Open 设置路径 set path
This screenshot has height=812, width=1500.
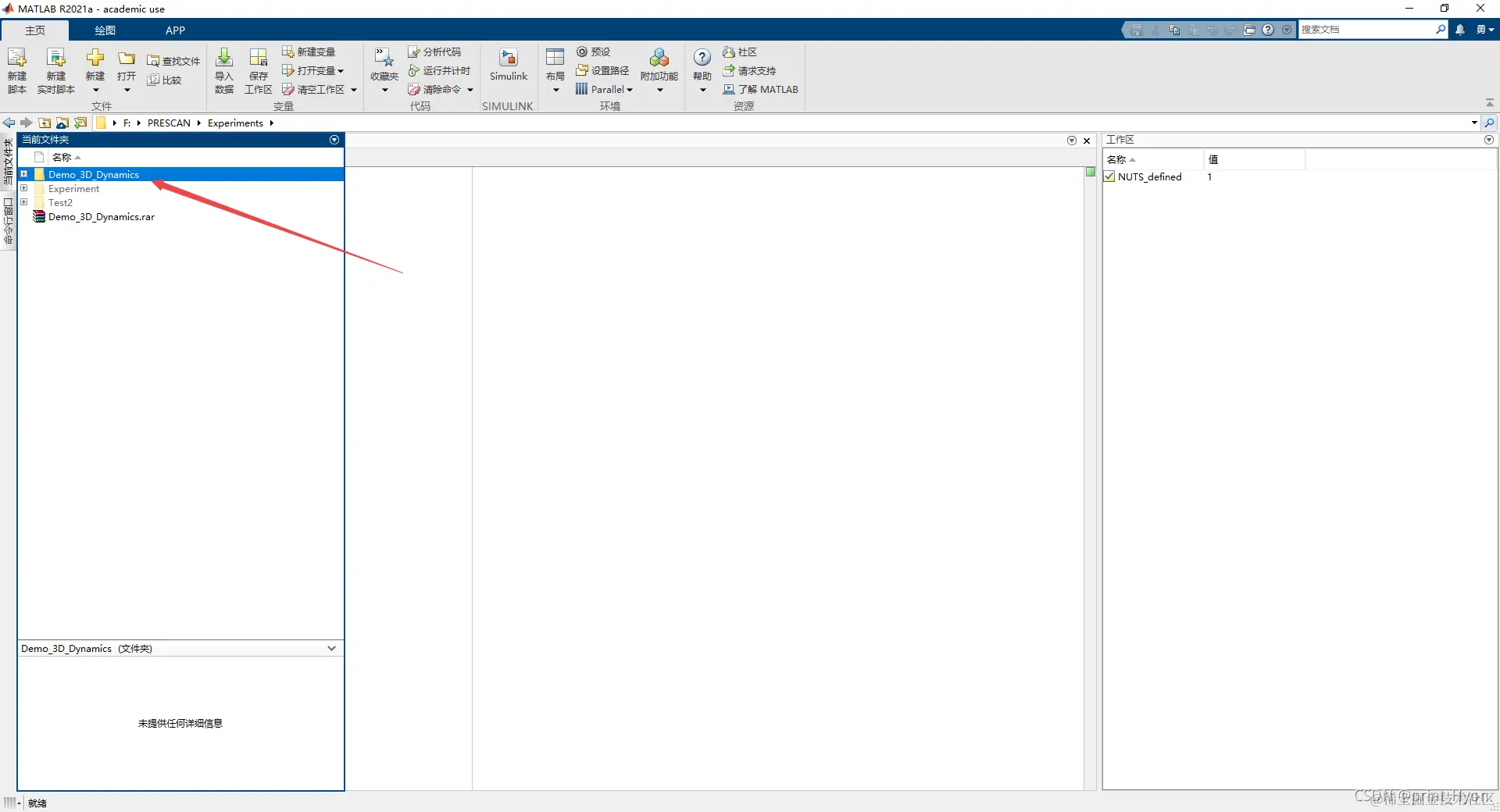[602, 70]
